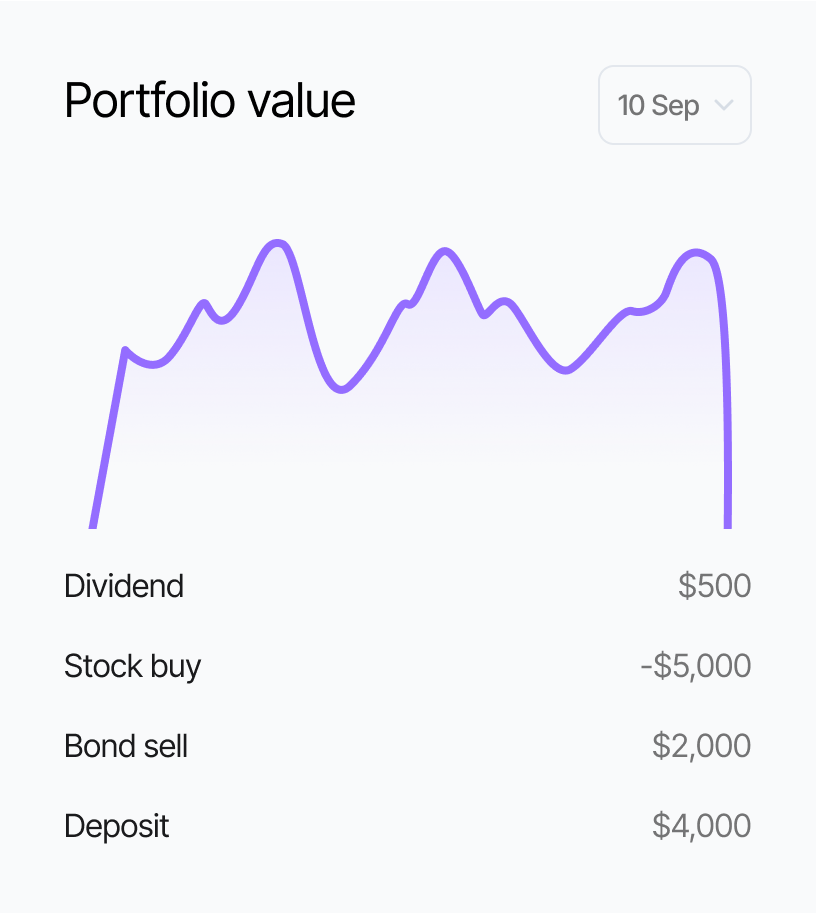This screenshot has height=913, width=816.
Task: Open the 10 Sep date dropdown
Action: [674, 105]
